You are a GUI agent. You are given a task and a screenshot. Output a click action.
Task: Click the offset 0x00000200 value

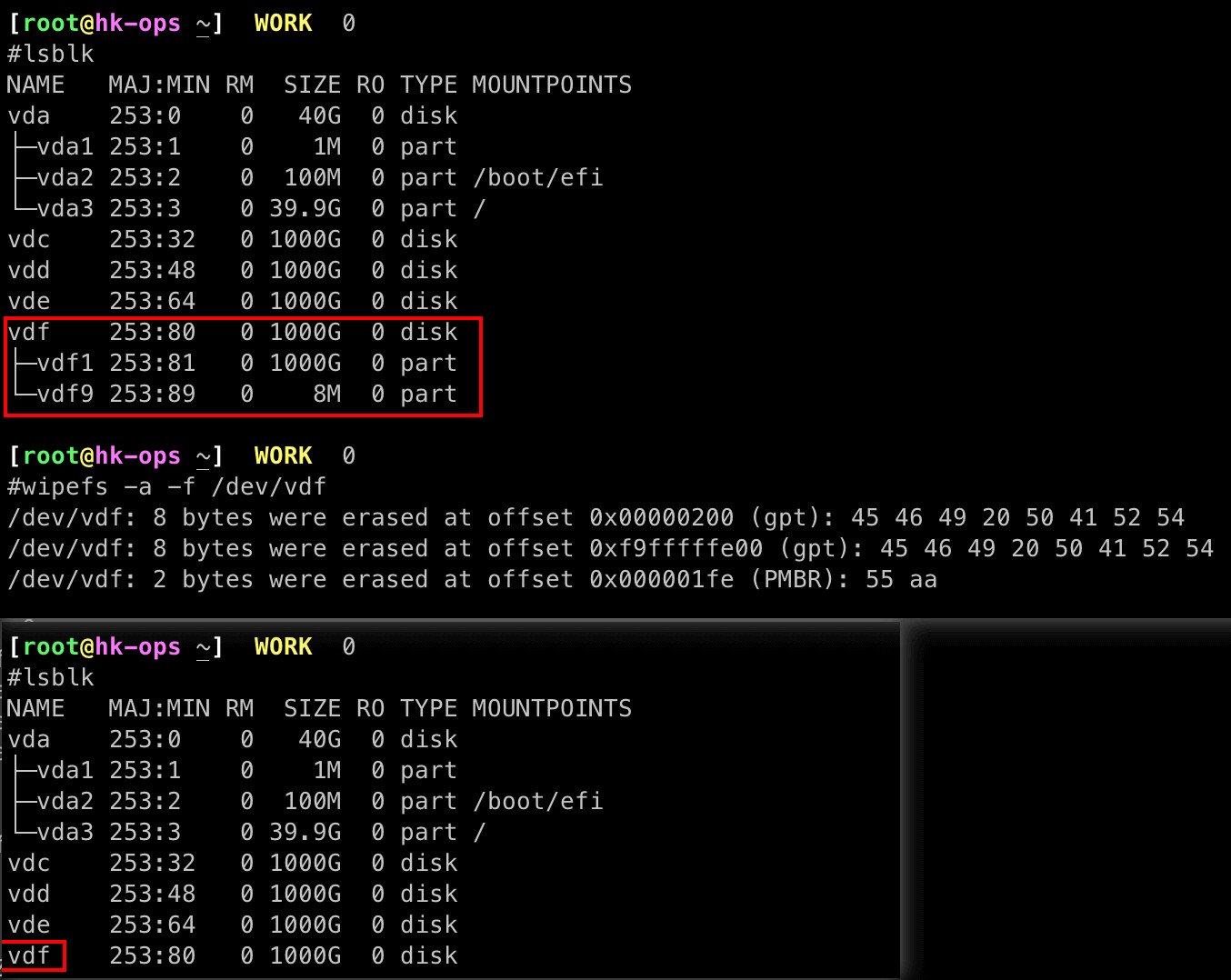[x=661, y=518]
